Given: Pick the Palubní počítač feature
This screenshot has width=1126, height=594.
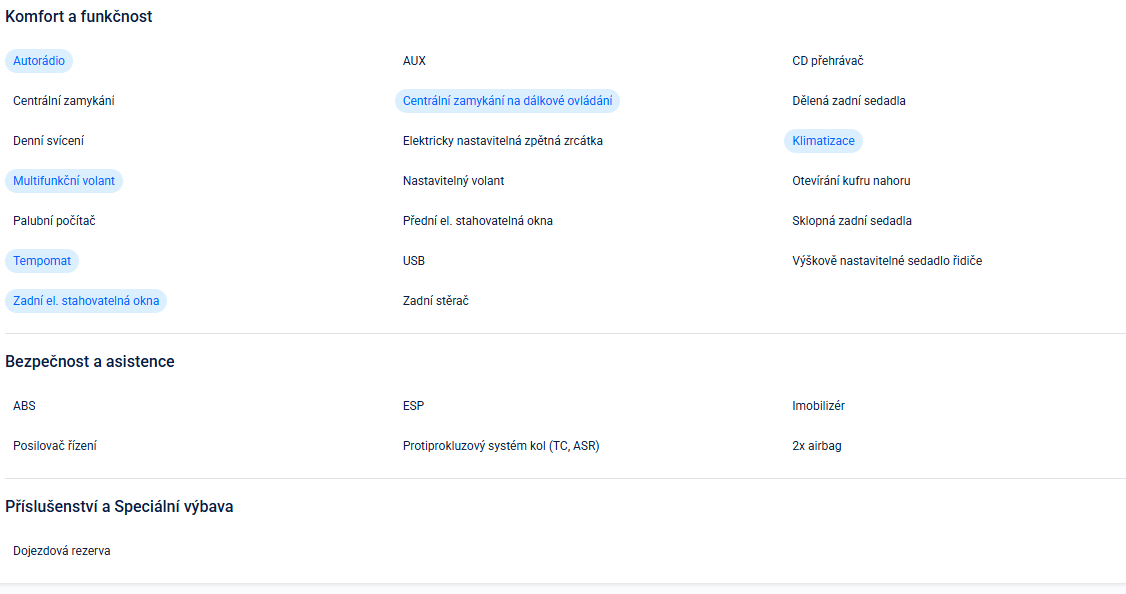Looking at the screenshot, I should tap(54, 221).
